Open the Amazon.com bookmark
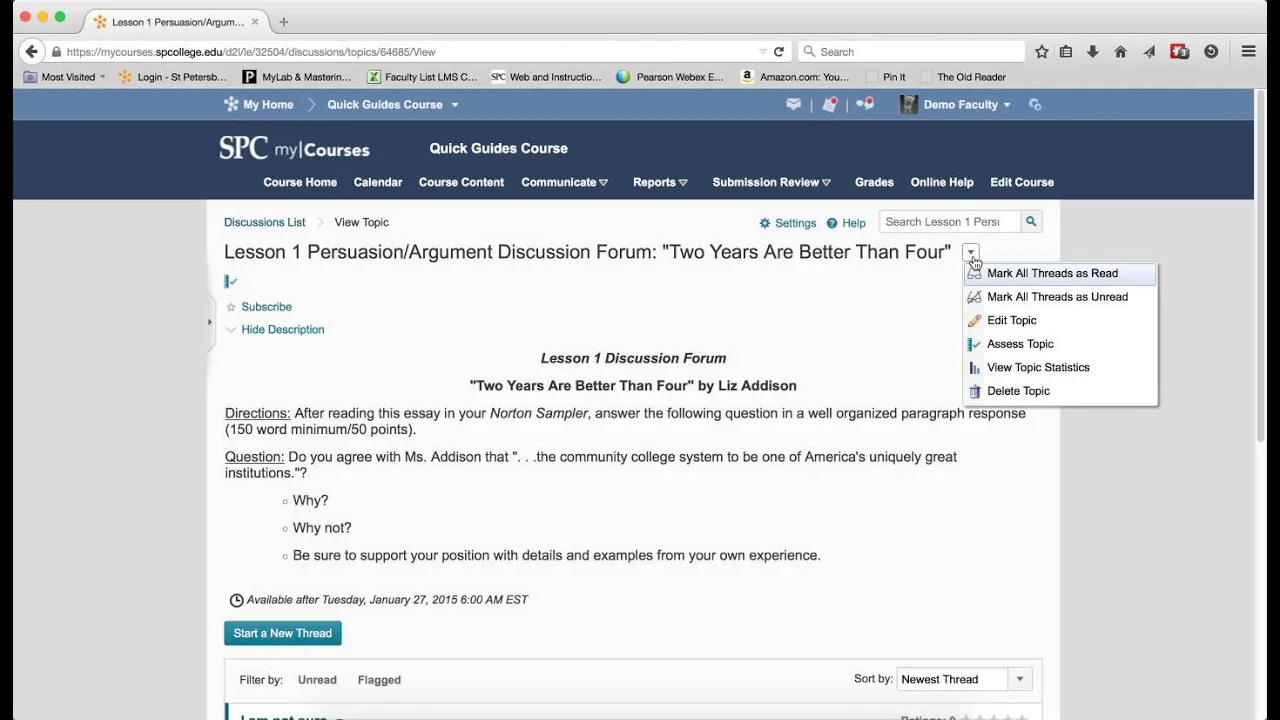The height and width of the screenshot is (720, 1280). tap(795, 77)
